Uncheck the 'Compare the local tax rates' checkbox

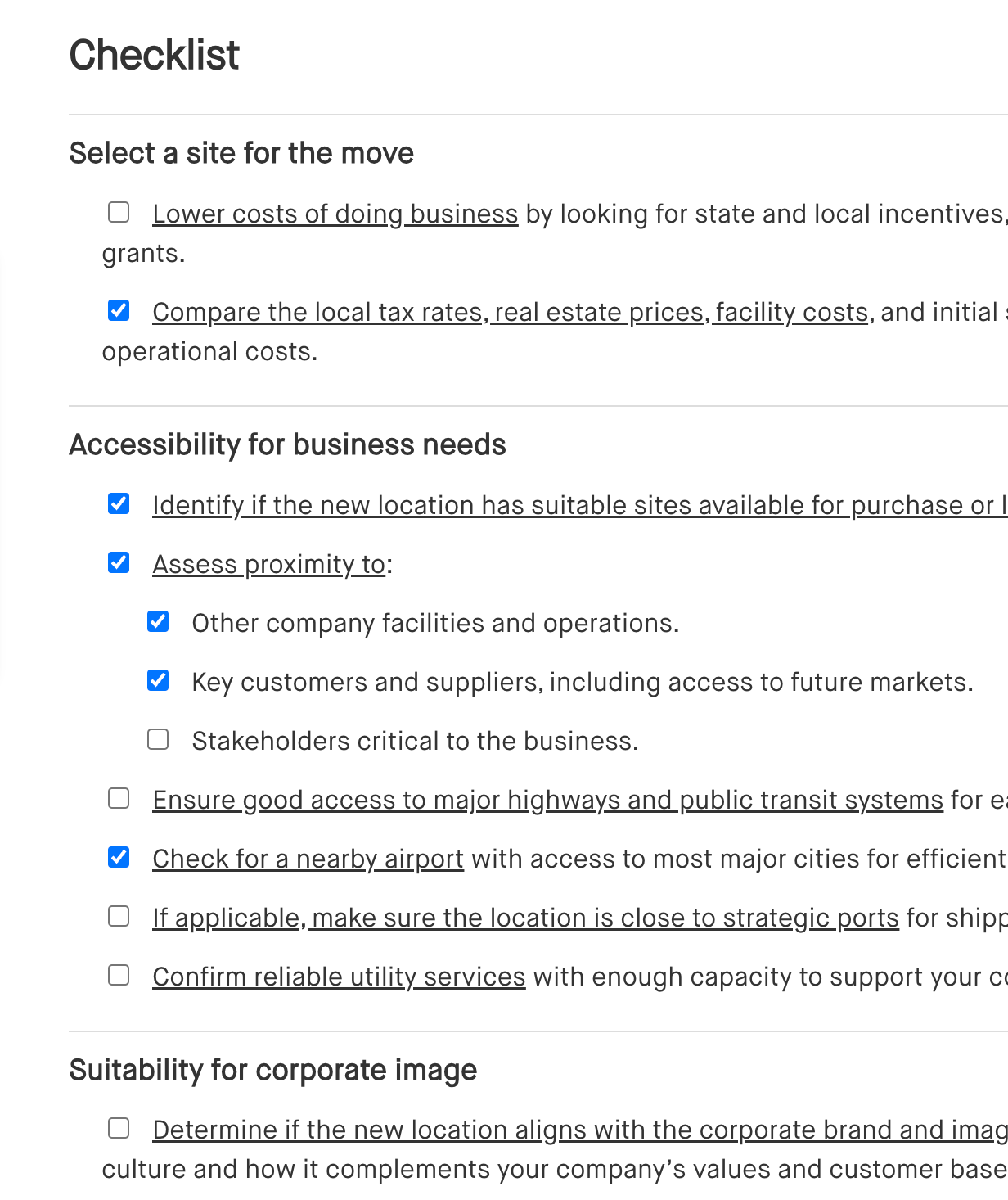click(119, 311)
